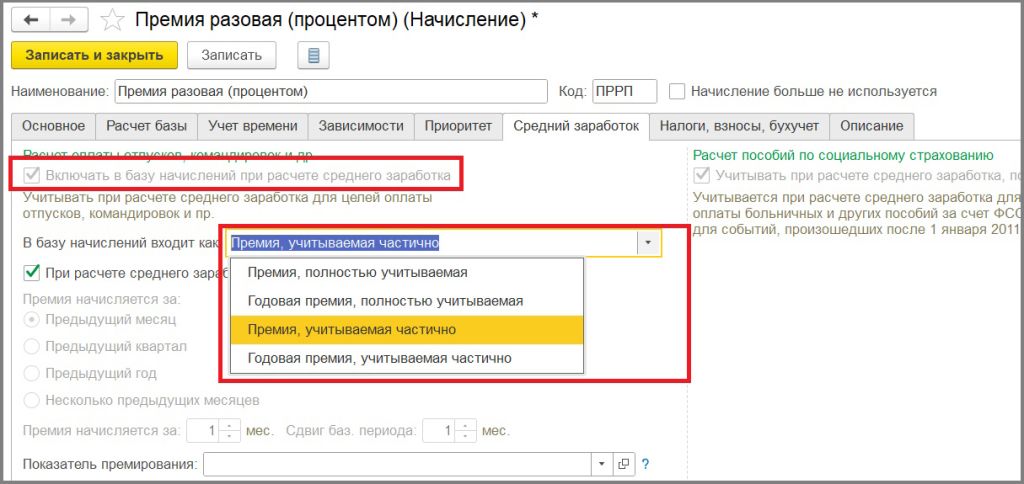The width and height of the screenshot is (1024, 484).
Task: Select Предыдущий месяц radio button
Action: click(x=31, y=320)
